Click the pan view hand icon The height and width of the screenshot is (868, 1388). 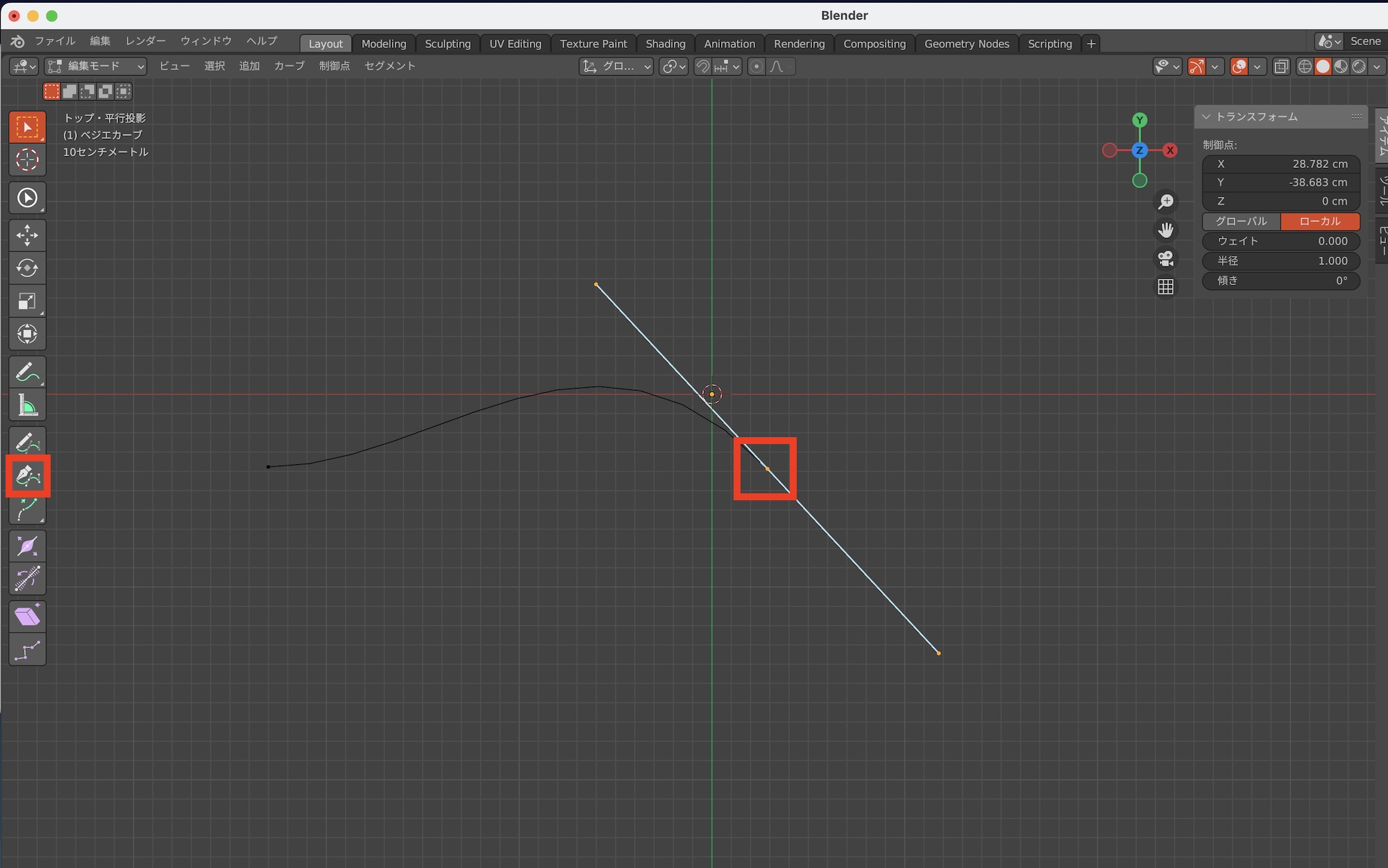click(x=1166, y=230)
